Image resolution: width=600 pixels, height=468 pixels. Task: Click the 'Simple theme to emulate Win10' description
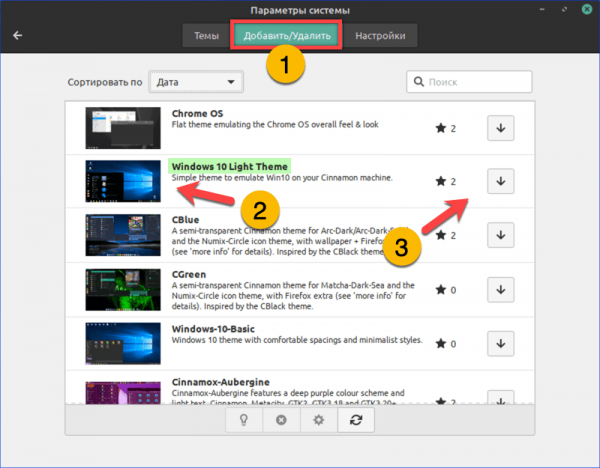pos(282,178)
